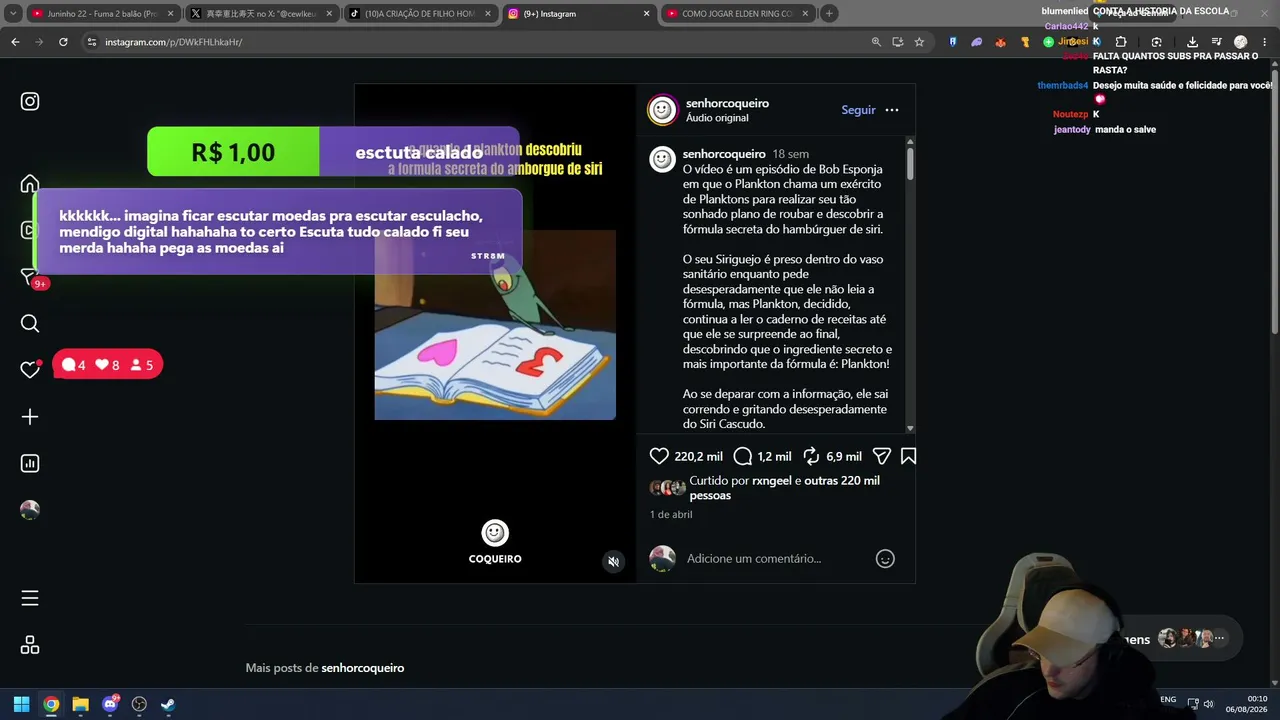Open comments via the speech bubble icon
Image resolution: width=1280 pixels, height=720 pixels.
[x=742, y=456]
